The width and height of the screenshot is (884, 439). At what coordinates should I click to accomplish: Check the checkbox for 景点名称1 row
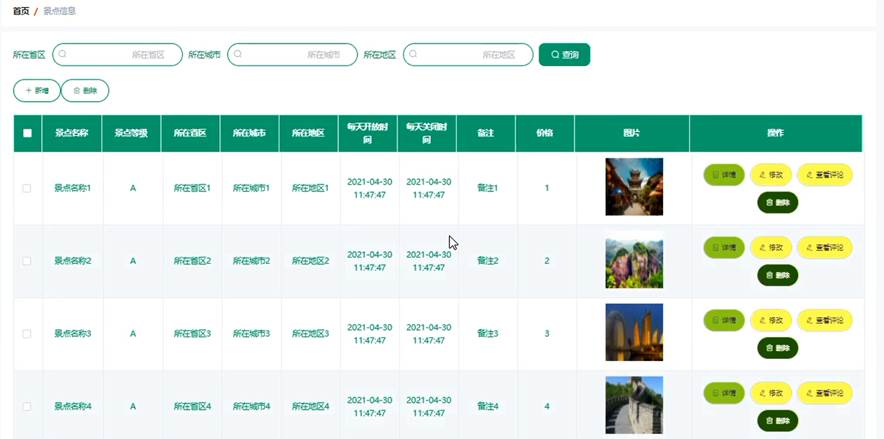[x=26, y=188]
